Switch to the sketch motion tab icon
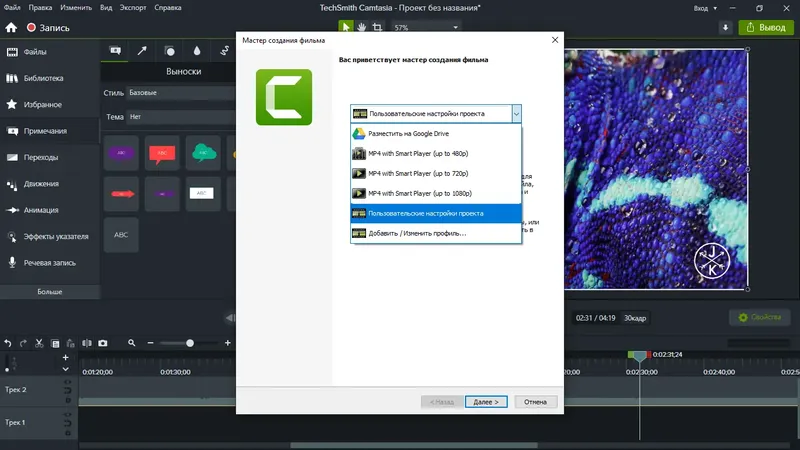The image size is (800, 450). tap(224, 51)
